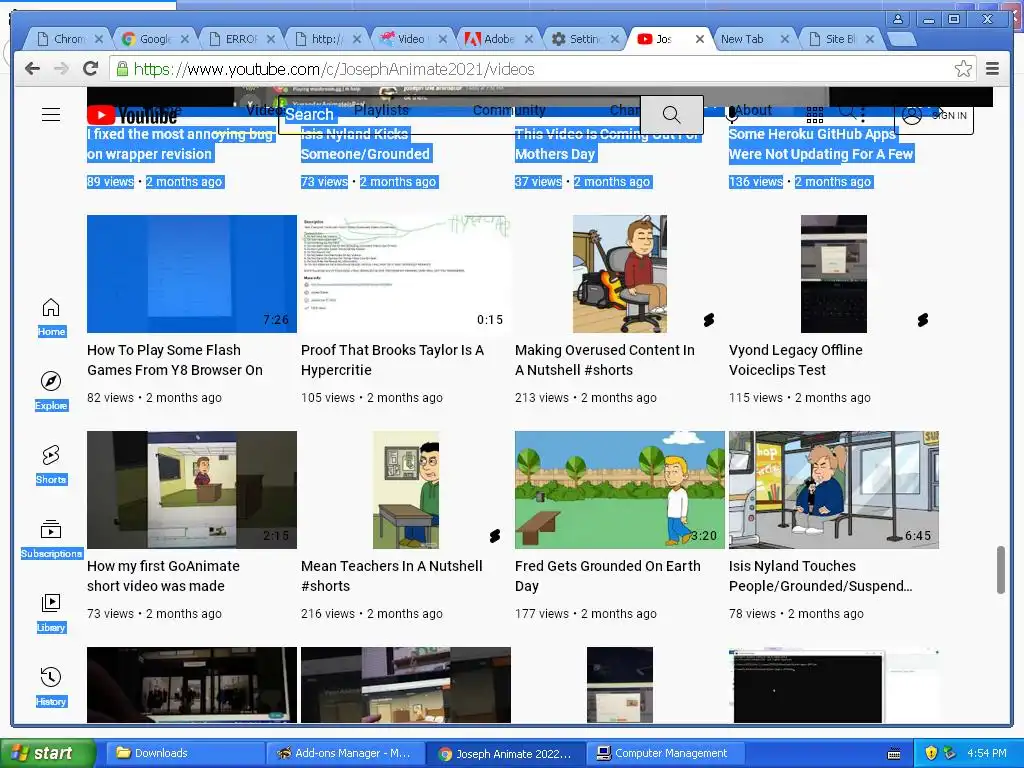This screenshot has height=768, width=1024.
Task: Click the Shorts badge on Making Overused Content
Action: [709, 319]
